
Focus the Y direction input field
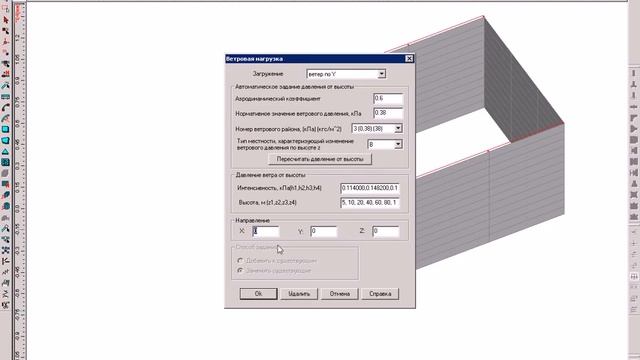click(x=324, y=231)
